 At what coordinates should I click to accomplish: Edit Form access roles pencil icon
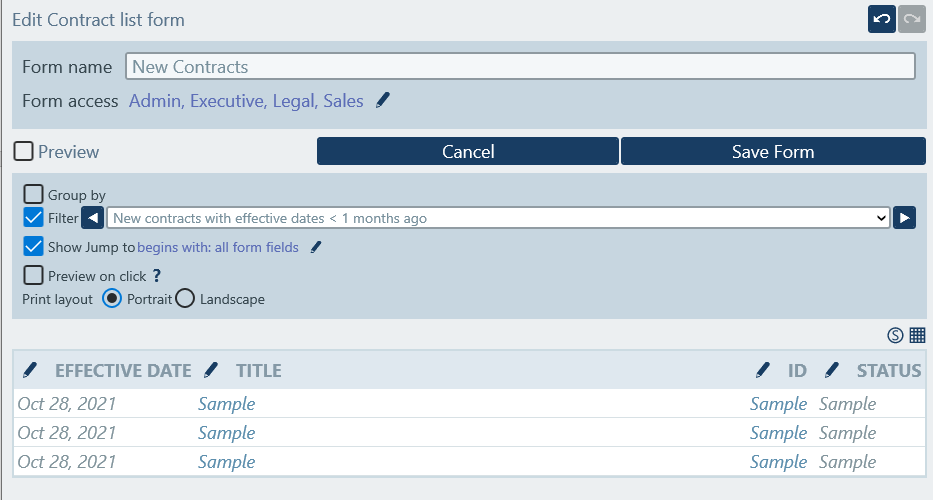382,101
